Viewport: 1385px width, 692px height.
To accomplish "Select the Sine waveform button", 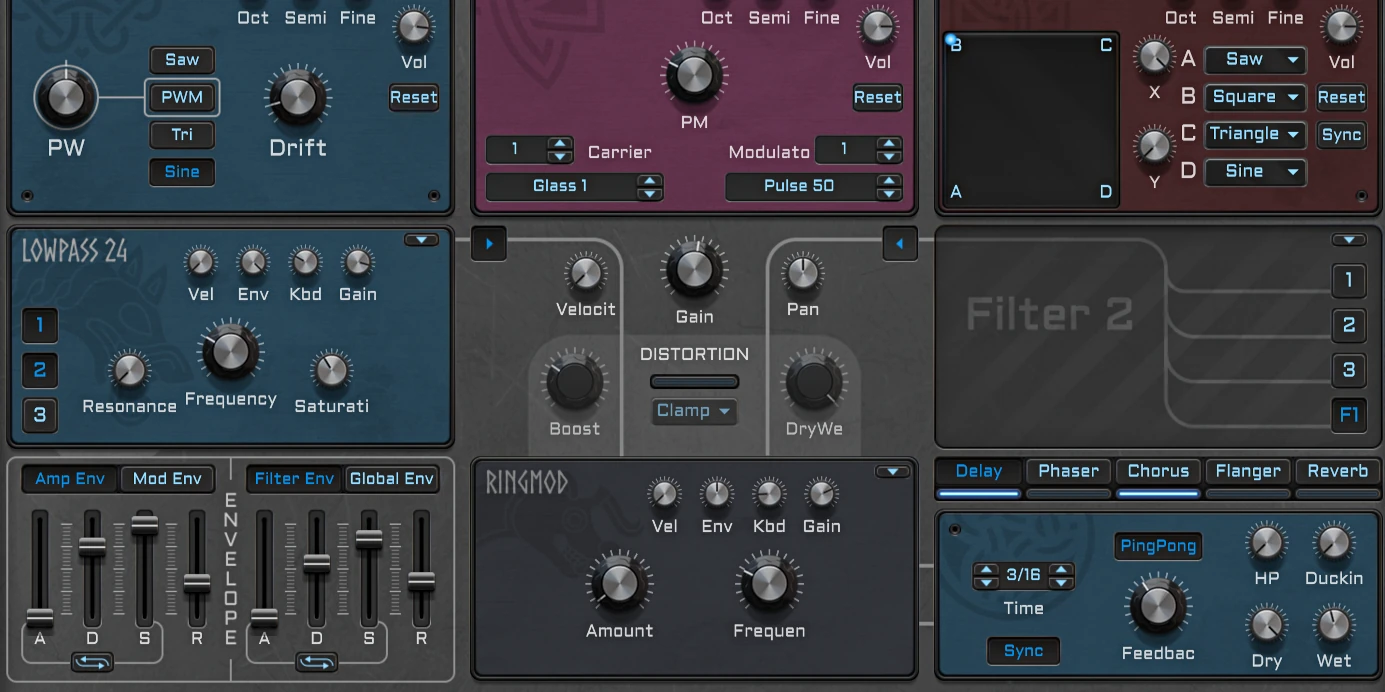I will coord(182,172).
